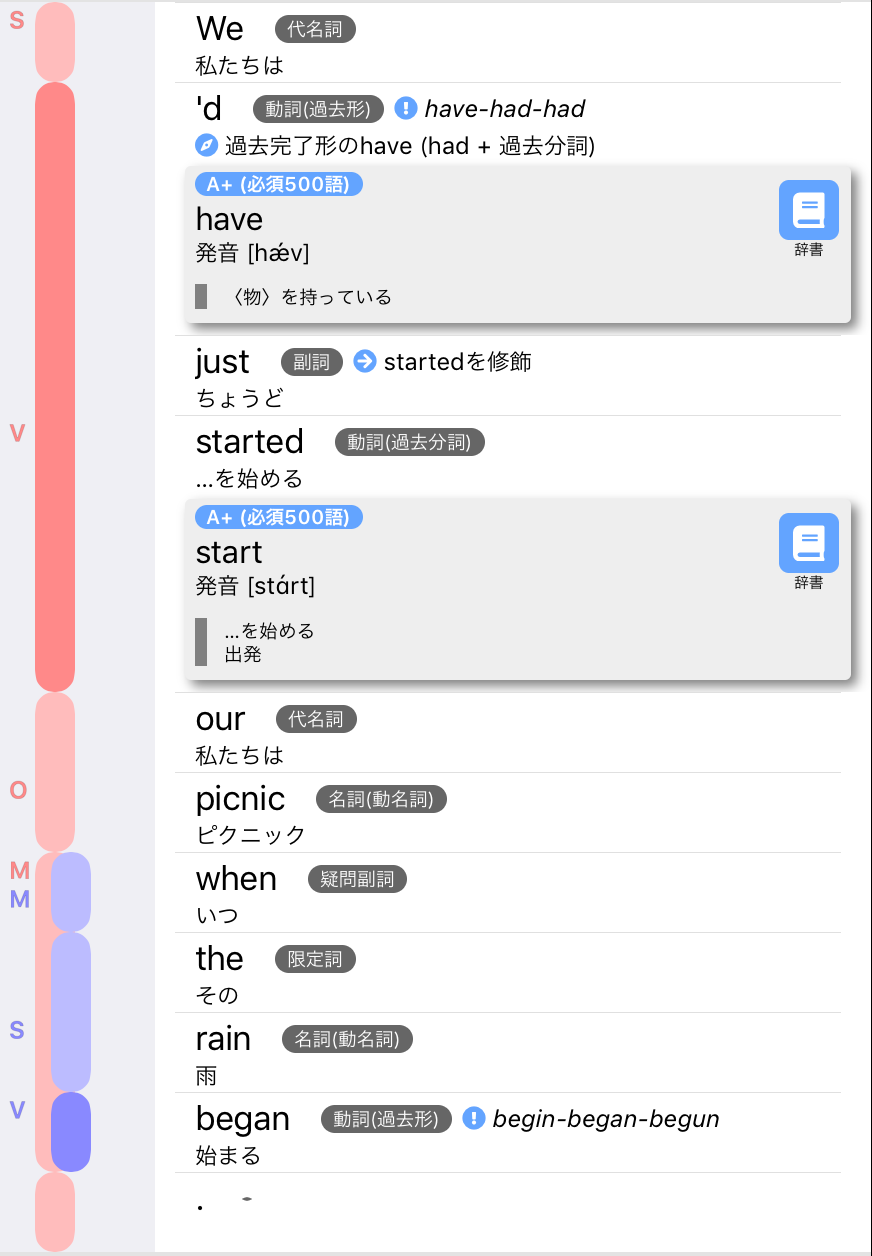Tap exclamation icon beside begin-began-begun

[473, 1118]
